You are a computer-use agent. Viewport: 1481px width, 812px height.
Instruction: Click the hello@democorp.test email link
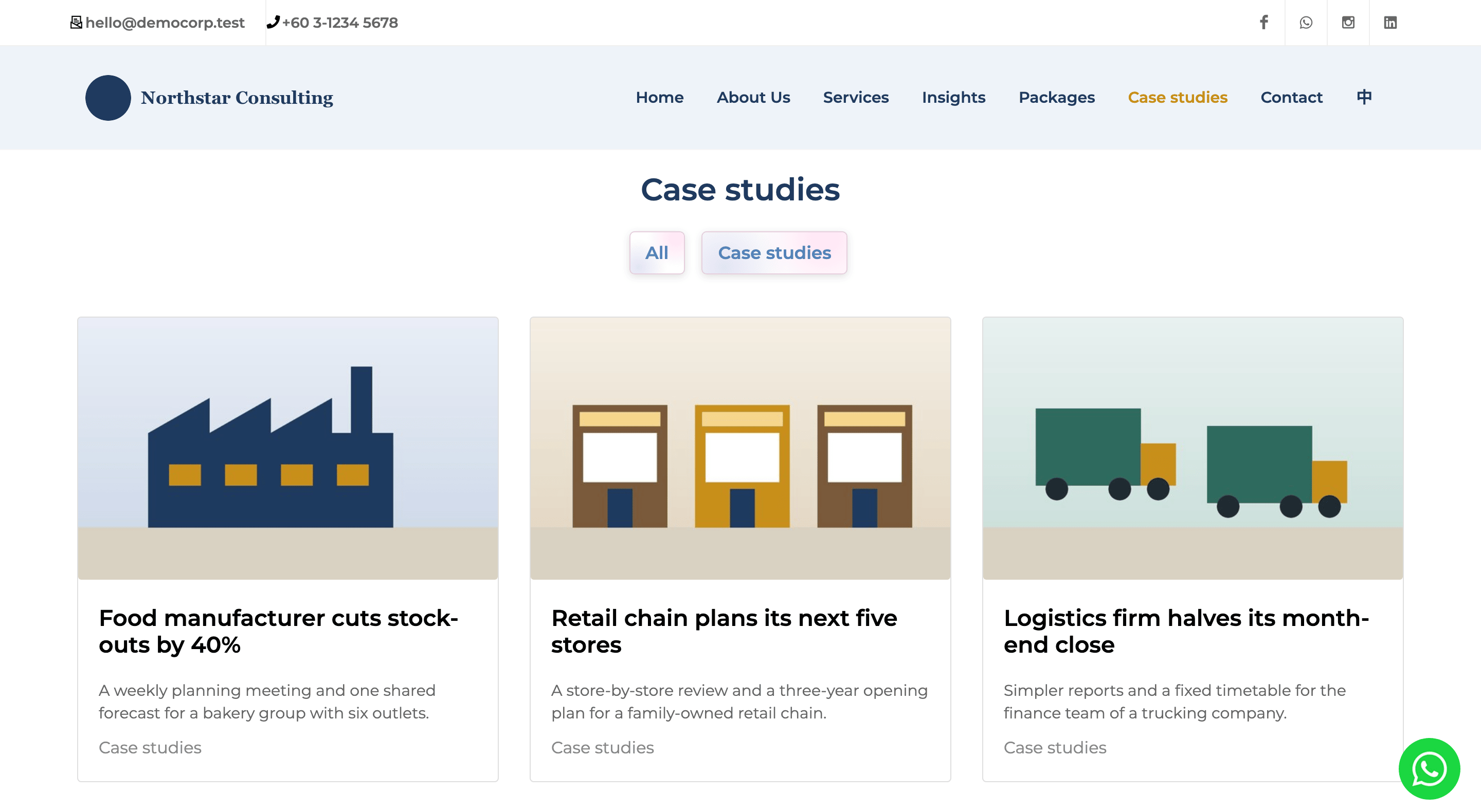(165, 23)
